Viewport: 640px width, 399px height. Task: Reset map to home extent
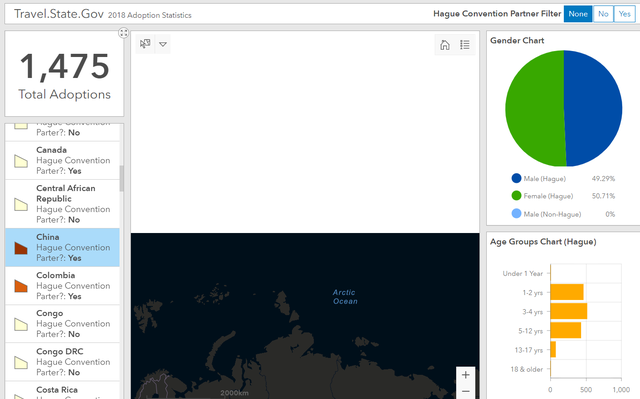coord(445,44)
